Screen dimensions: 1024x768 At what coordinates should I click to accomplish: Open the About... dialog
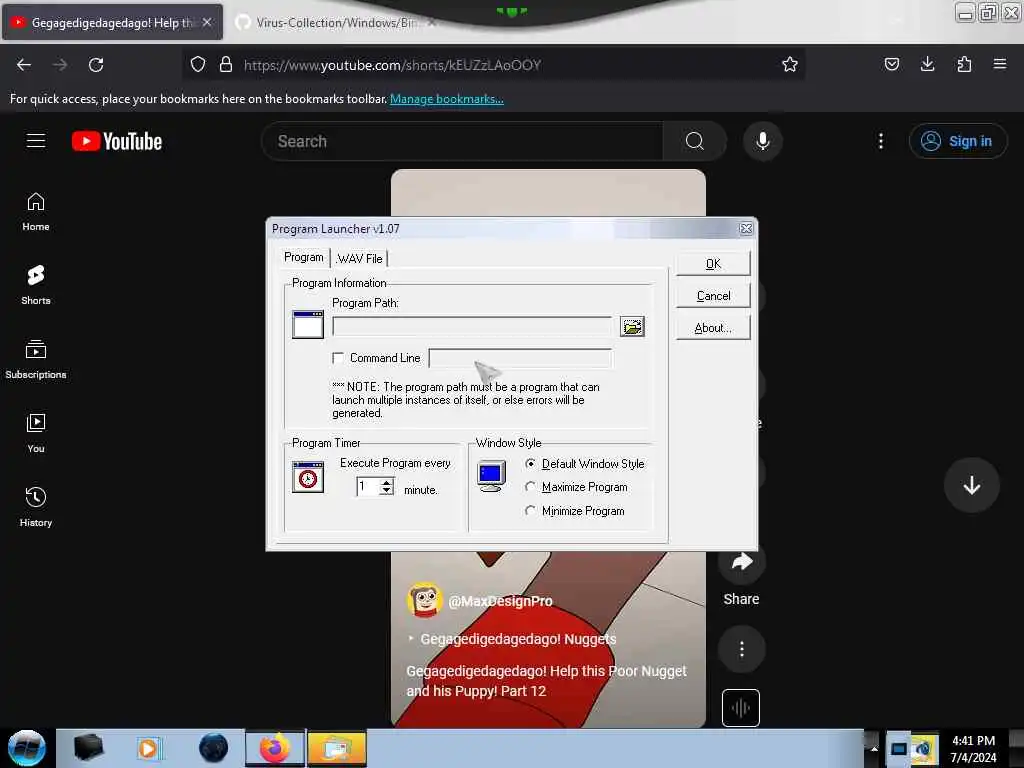[713, 328]
